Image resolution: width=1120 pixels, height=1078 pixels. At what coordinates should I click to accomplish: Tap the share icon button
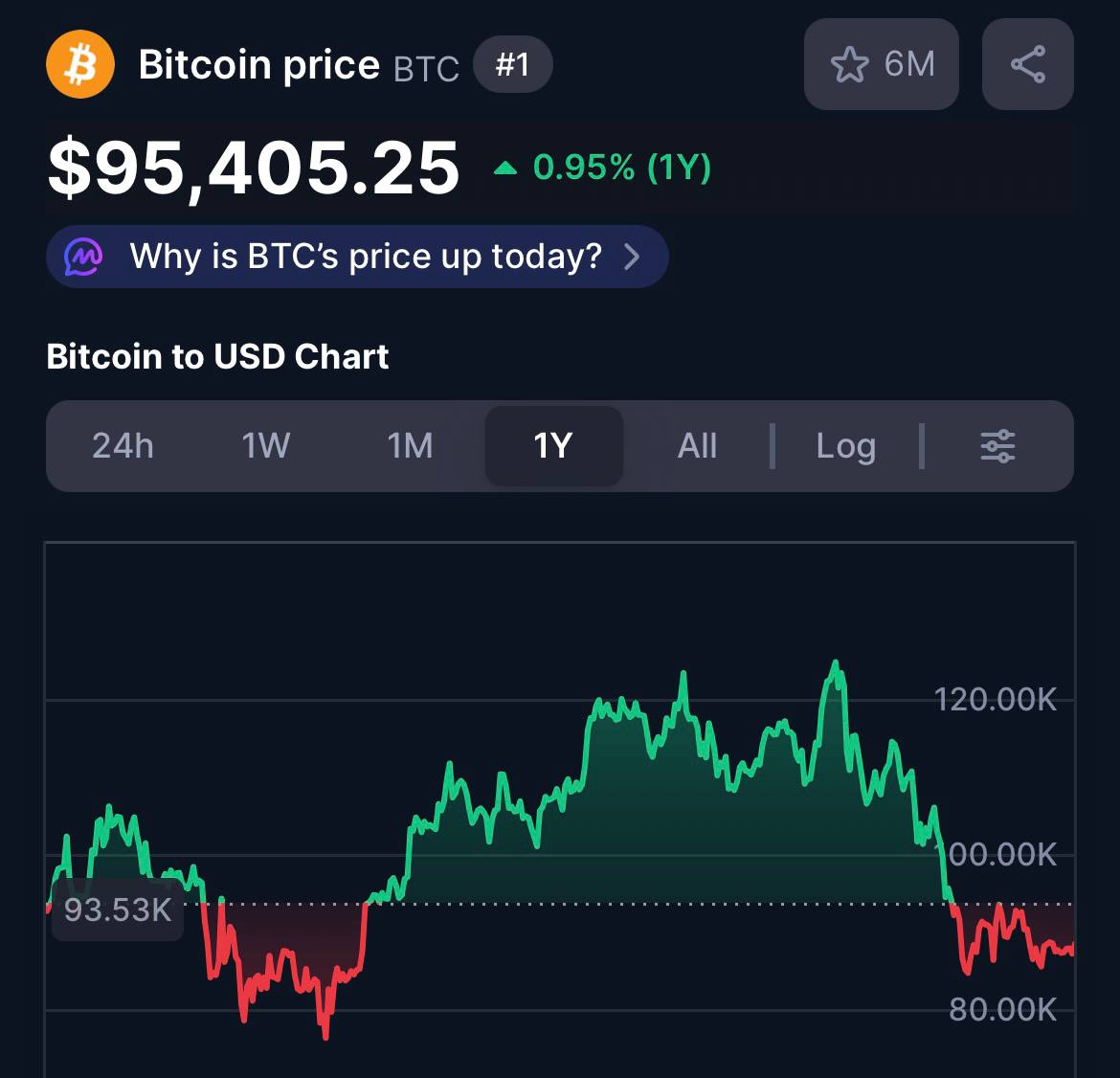coord(1027,65)
